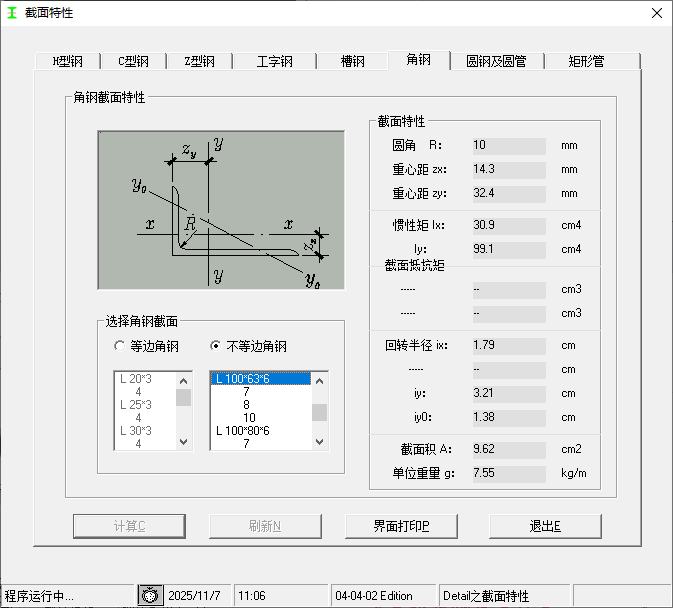Switch to the 工字钢 tab

[x=274, y=61]
